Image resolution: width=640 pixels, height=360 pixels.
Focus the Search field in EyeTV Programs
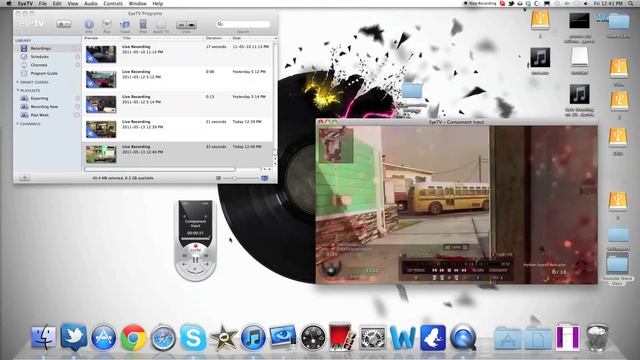pos(243,24)
